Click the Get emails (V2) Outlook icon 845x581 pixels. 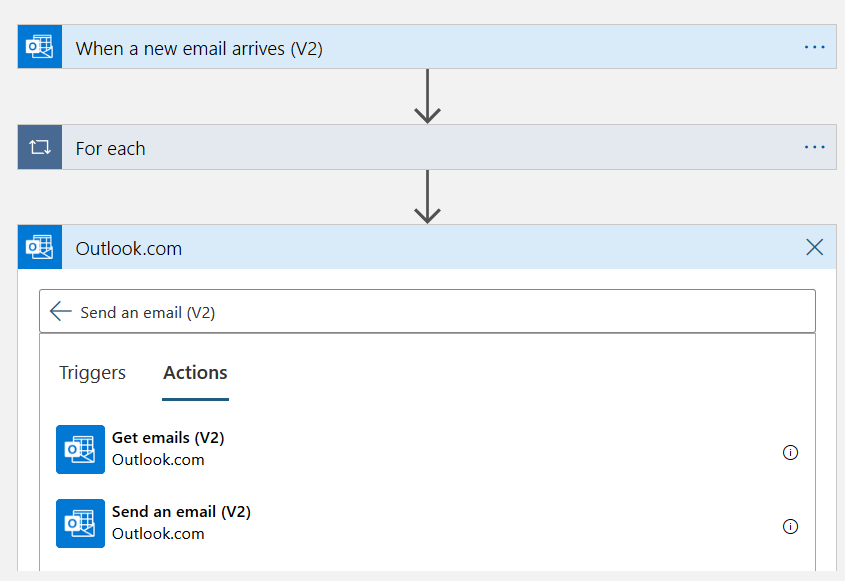point(80,449)
